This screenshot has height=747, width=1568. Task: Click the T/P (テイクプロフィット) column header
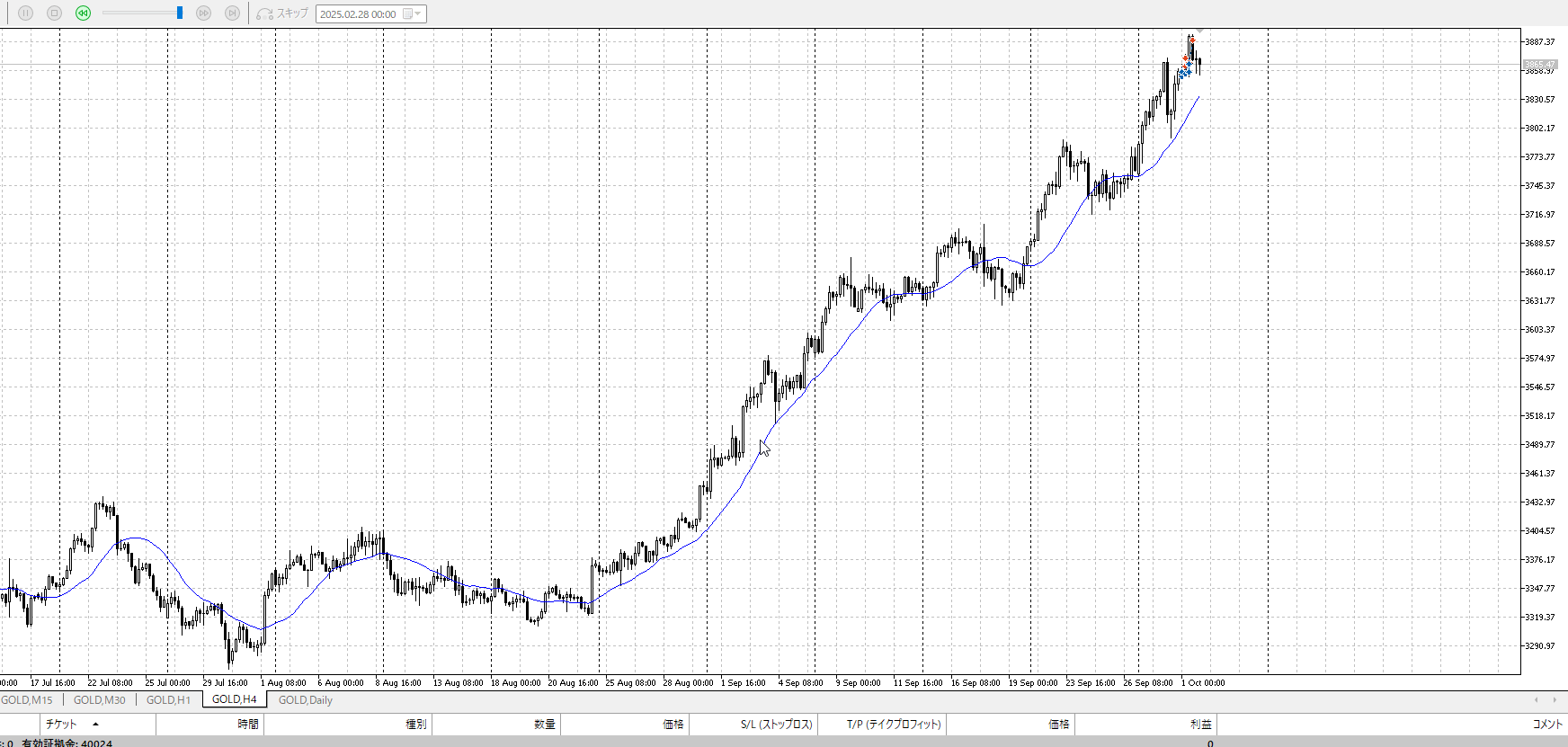pos(893,725)
